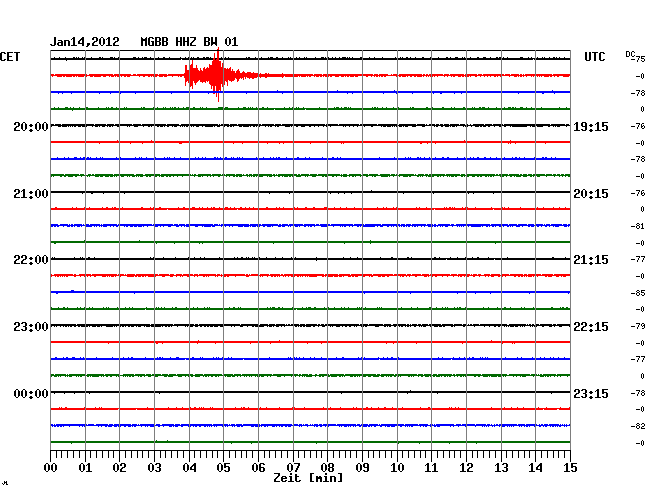The width and height of the screenshot is (650, 494).
Task: Click the 11 minute axis tick label
Action: 431,467
